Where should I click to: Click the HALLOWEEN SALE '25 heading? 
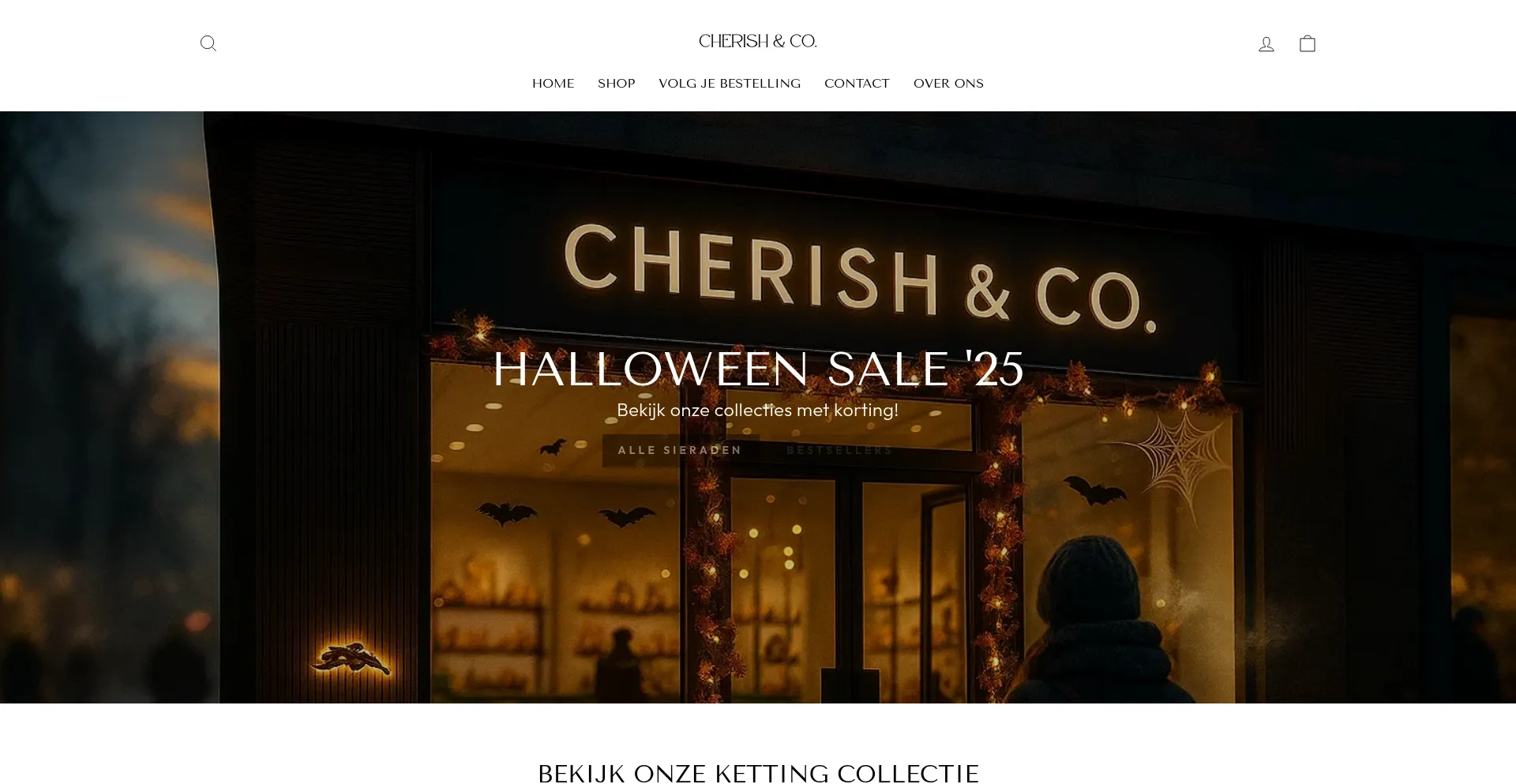coord(758,369)
